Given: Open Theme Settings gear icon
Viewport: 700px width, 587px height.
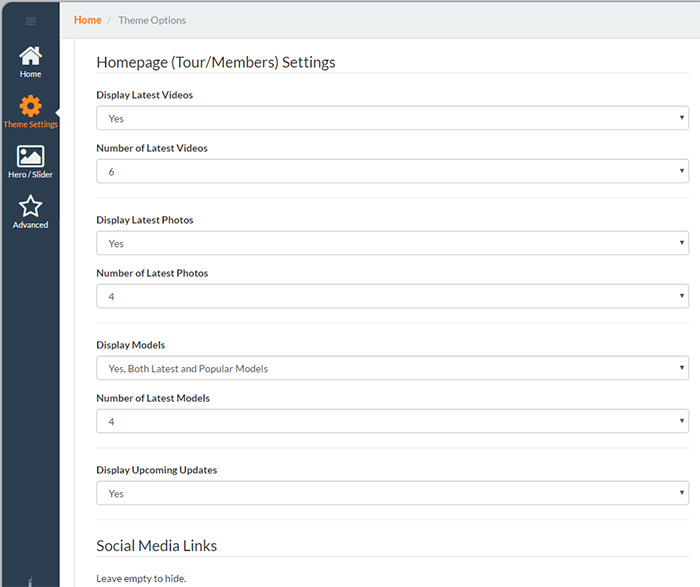Looking at the screenshot, I should (30, 106).
